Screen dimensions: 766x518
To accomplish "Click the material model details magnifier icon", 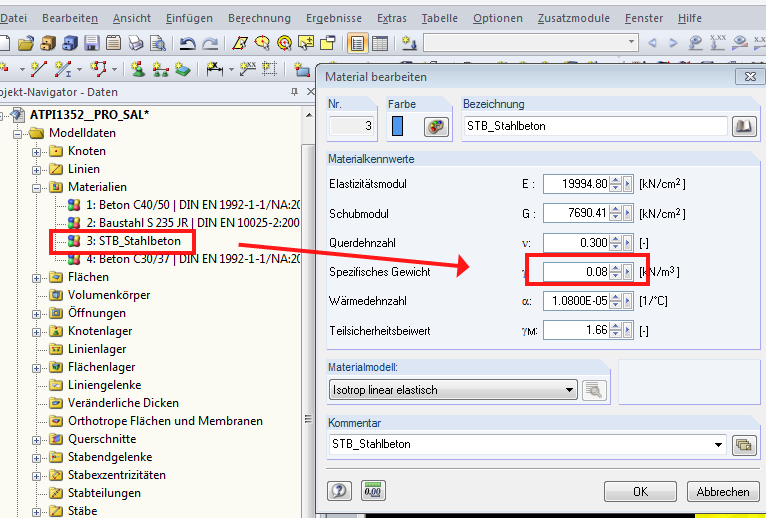I will (x=595, y=390).
